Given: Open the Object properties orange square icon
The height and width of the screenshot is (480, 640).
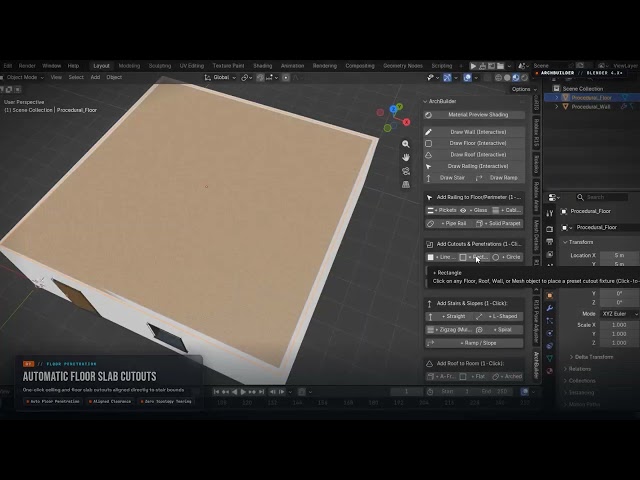Looking at the screenshot, I should click(x=550, y=295).
